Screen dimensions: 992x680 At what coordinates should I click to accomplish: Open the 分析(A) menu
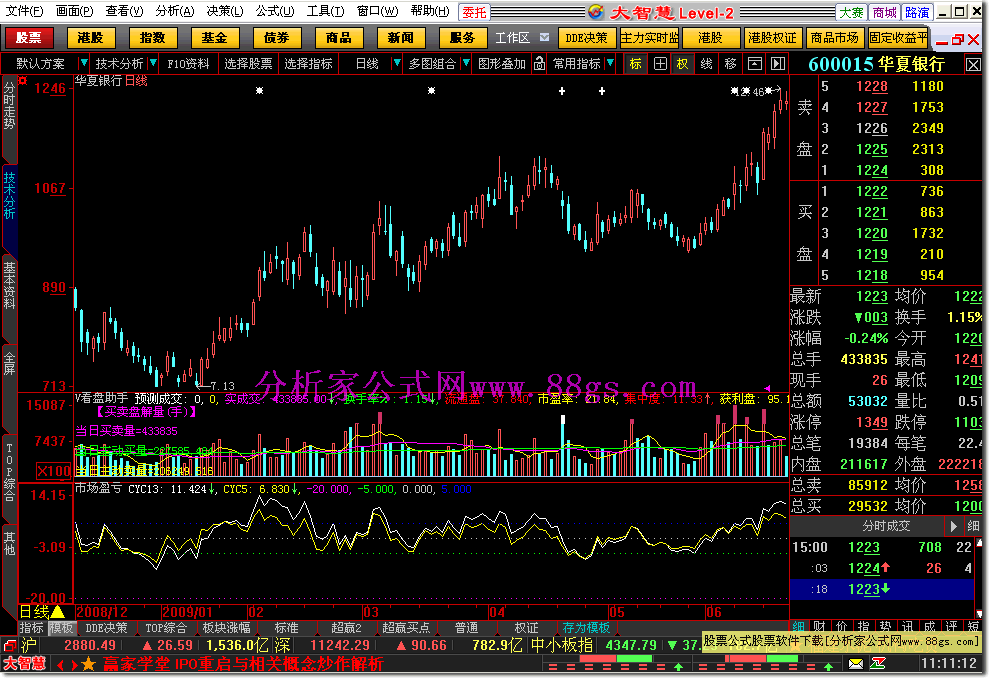[x=175, y=11]
